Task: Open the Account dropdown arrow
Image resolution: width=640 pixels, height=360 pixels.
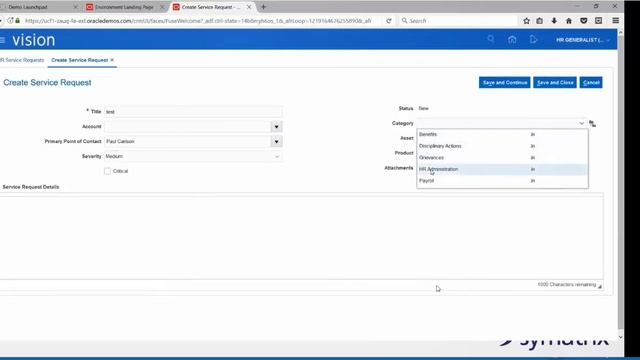Action: click(x=276, y=127)
